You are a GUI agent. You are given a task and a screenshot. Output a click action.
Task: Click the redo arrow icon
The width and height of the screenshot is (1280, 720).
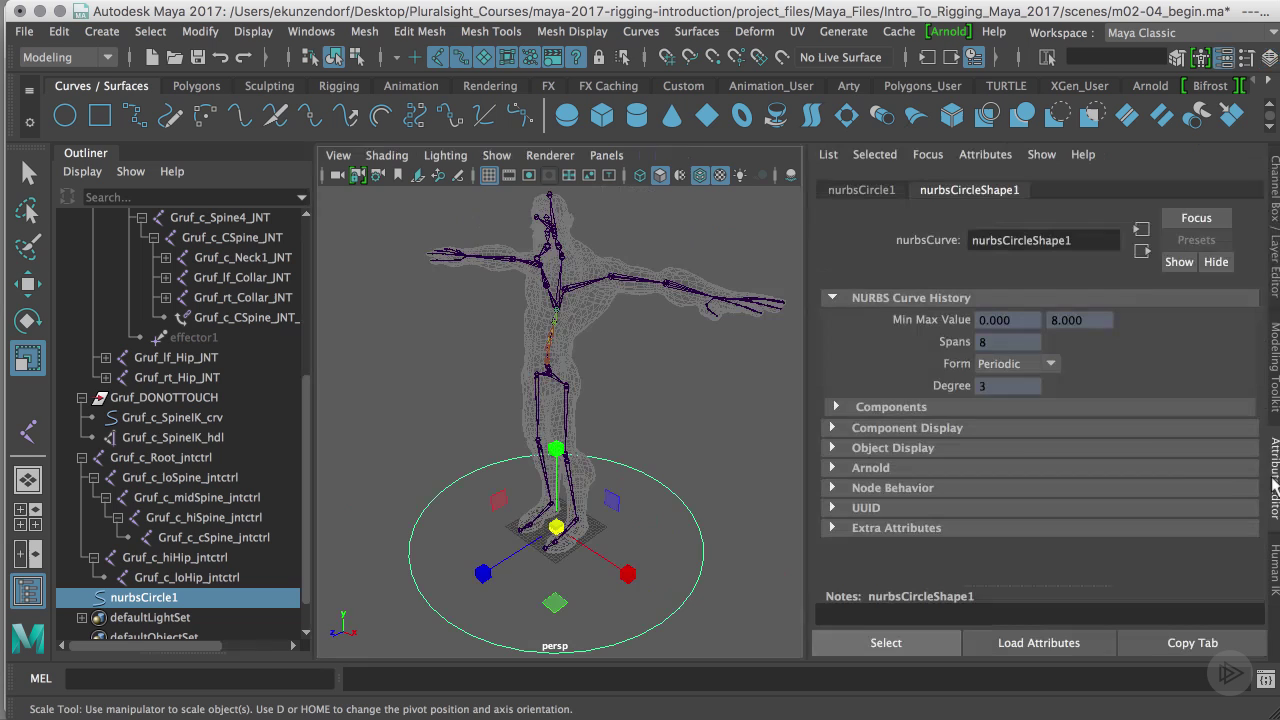coord(243,57)
